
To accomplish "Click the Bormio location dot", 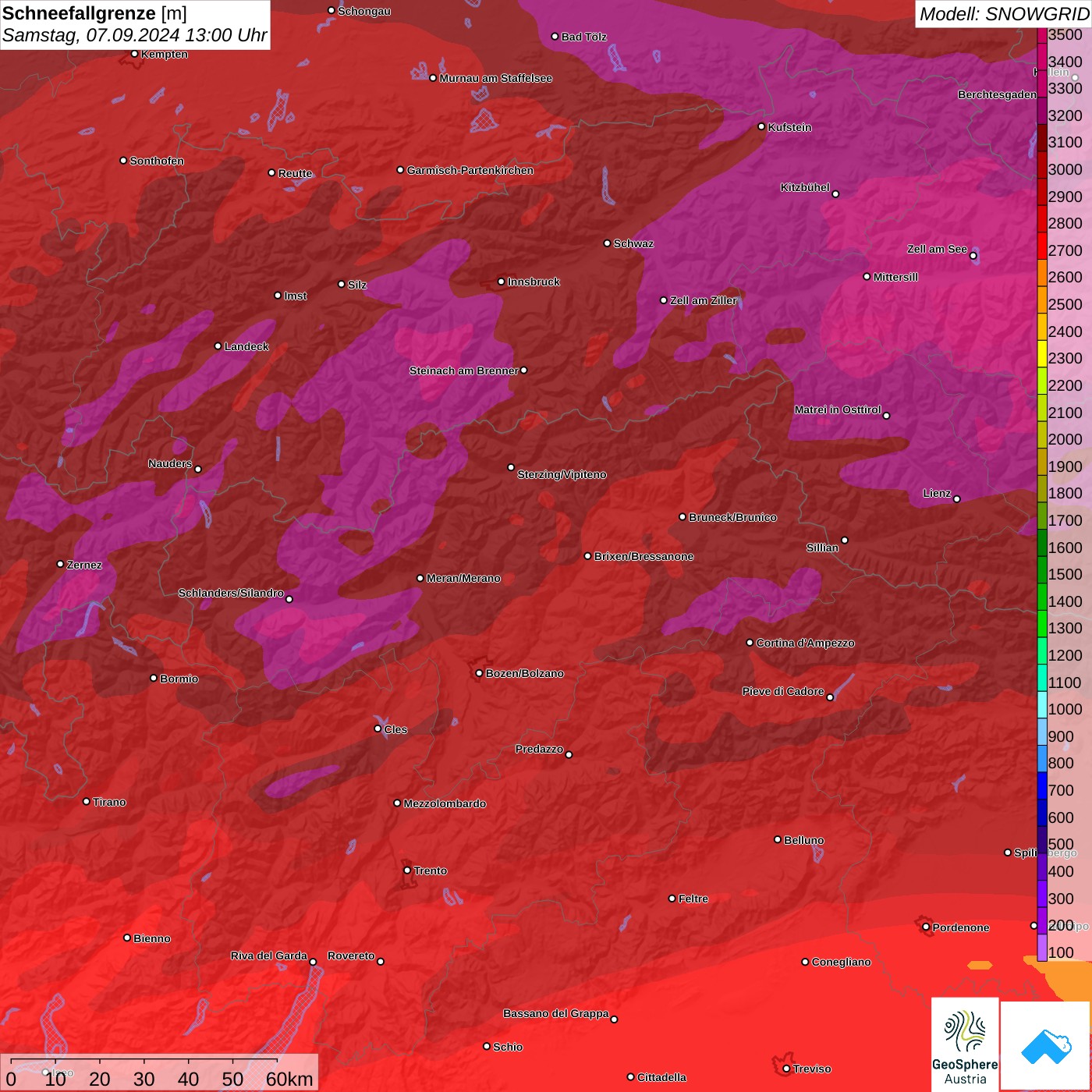I will pyautogui.click(x=154, y=678).
